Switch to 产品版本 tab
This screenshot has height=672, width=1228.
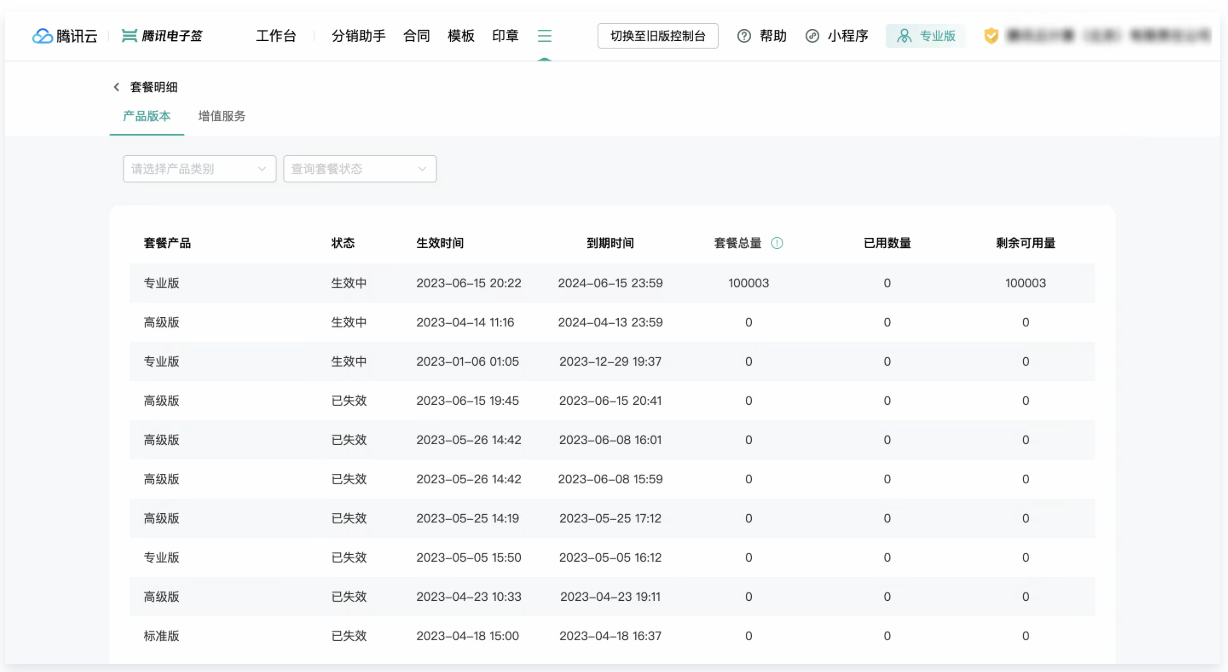(x=147, y=116)
